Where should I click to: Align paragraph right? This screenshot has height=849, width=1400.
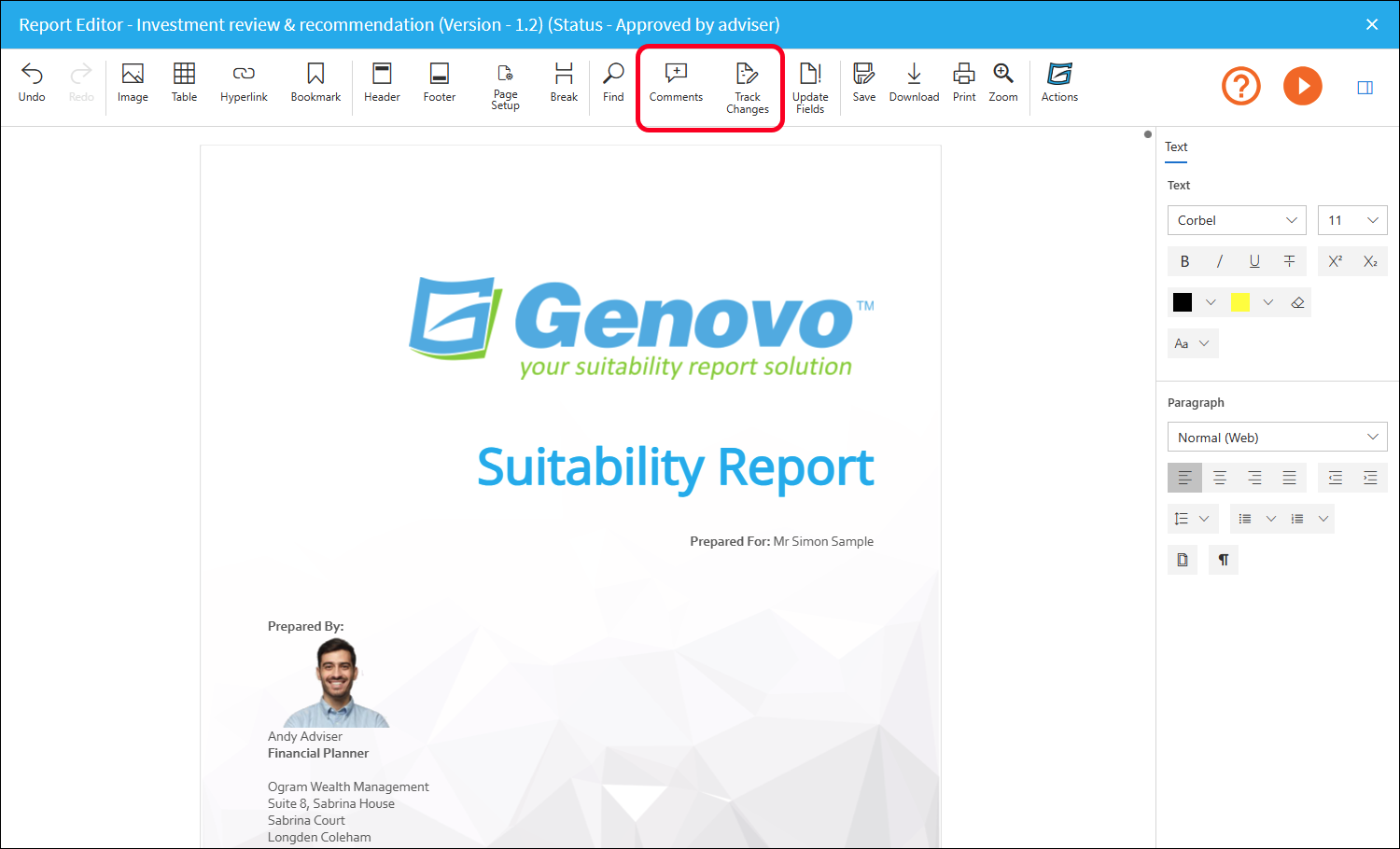1254,478
